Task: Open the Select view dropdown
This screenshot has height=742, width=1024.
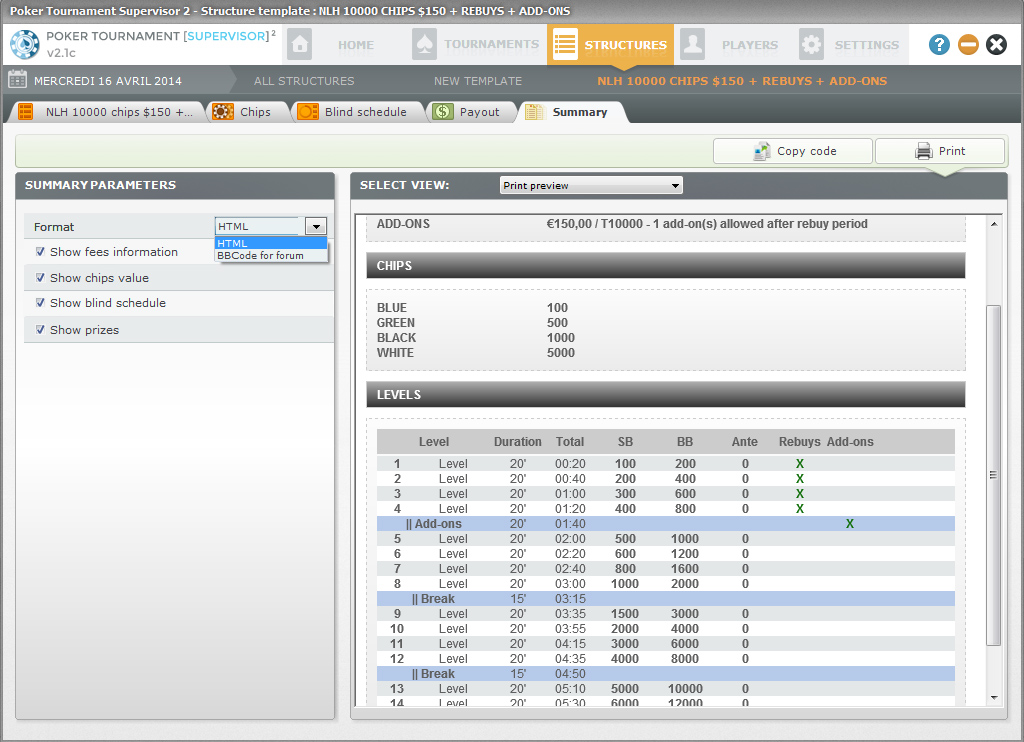Action: (x=590, y=186)
